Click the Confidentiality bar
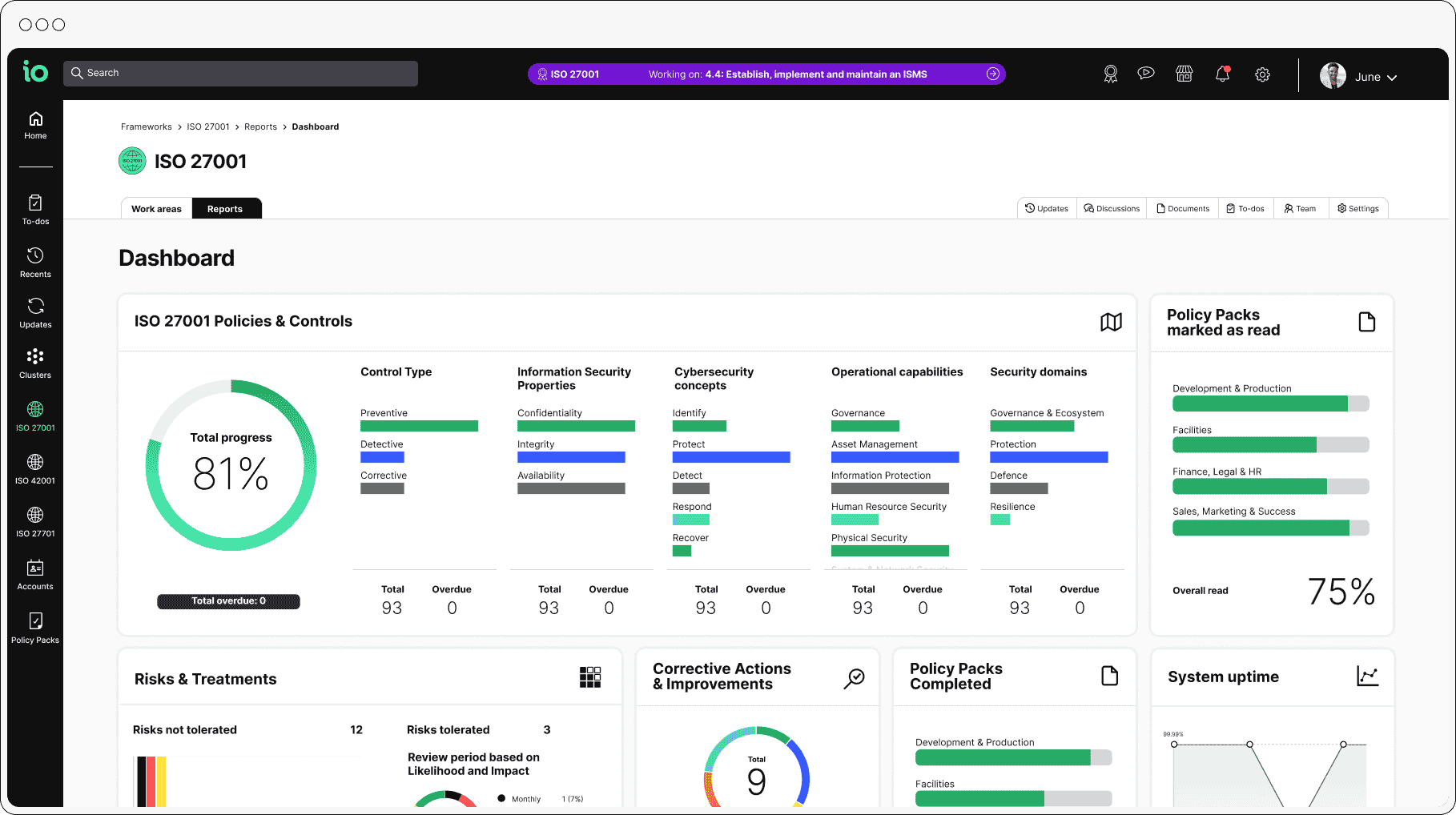Viewport: 1456px width, 815px height. click(576, 426)
